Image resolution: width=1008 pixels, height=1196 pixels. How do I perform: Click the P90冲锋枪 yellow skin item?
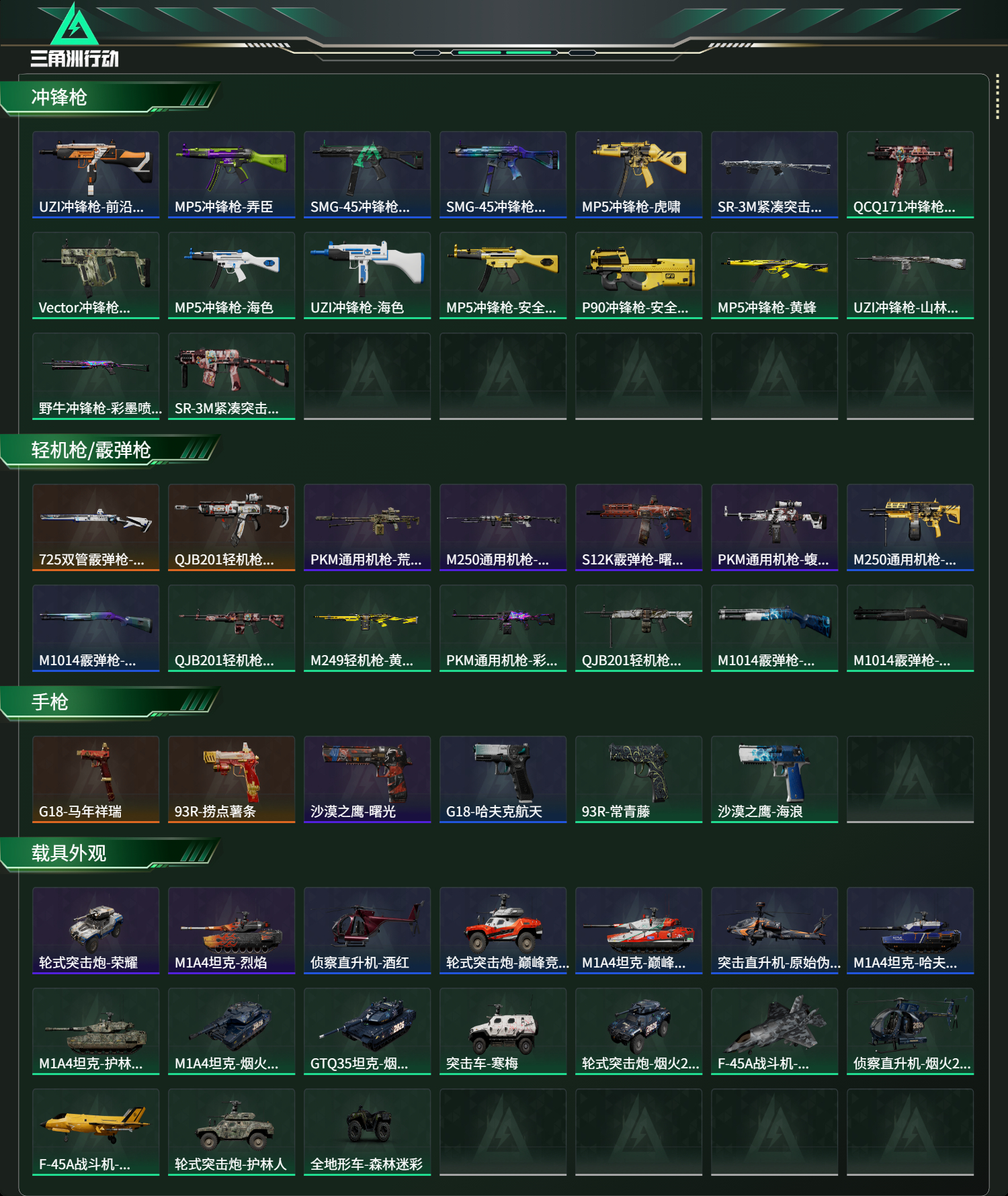click(x=638, y=275)
